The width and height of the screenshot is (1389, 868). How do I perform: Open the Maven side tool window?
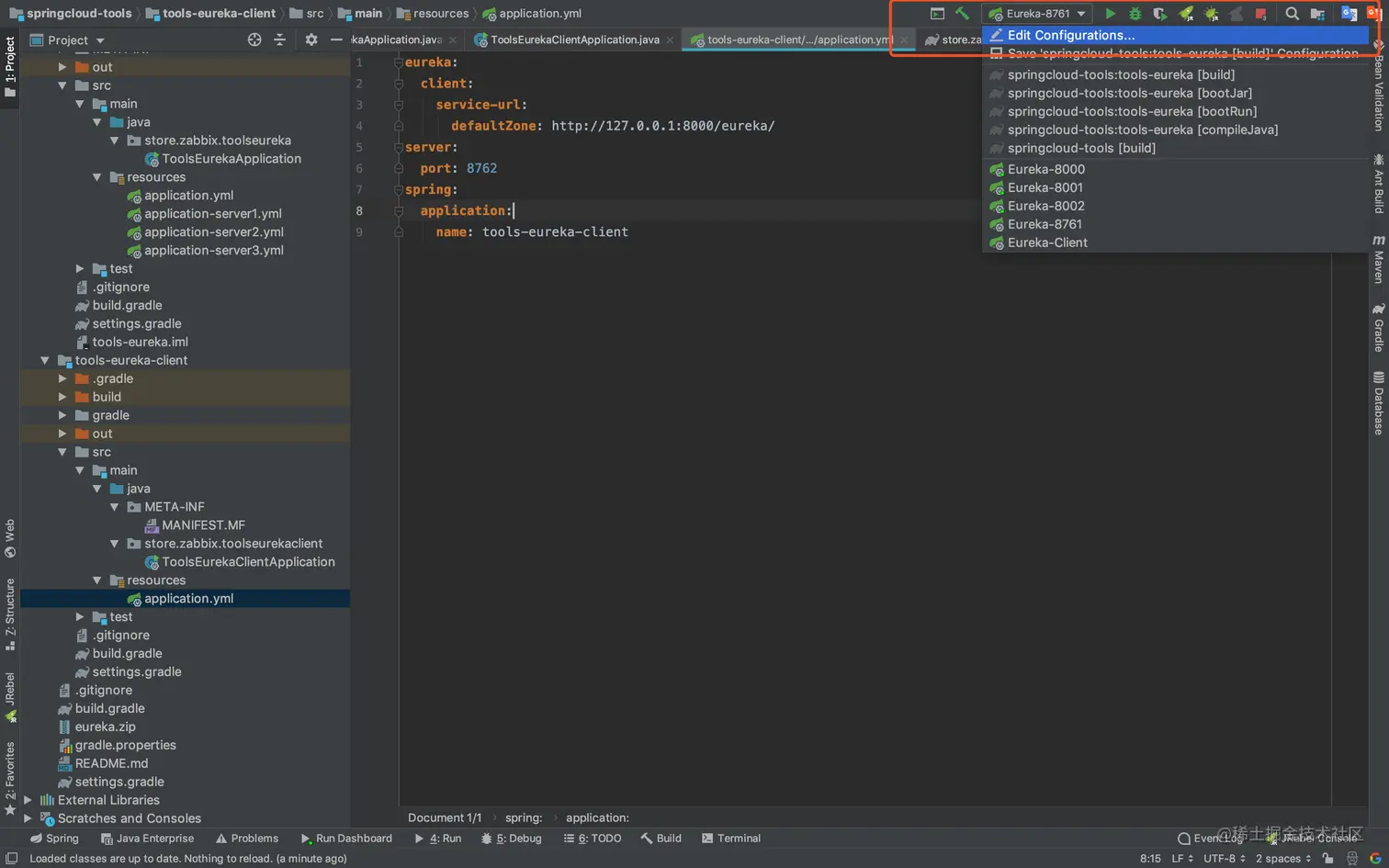coord(1379,260)
